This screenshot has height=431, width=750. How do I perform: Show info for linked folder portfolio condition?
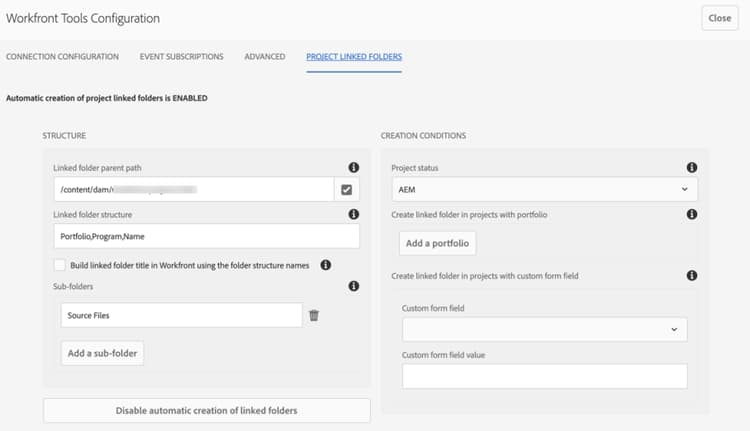(x=692, y=214)
